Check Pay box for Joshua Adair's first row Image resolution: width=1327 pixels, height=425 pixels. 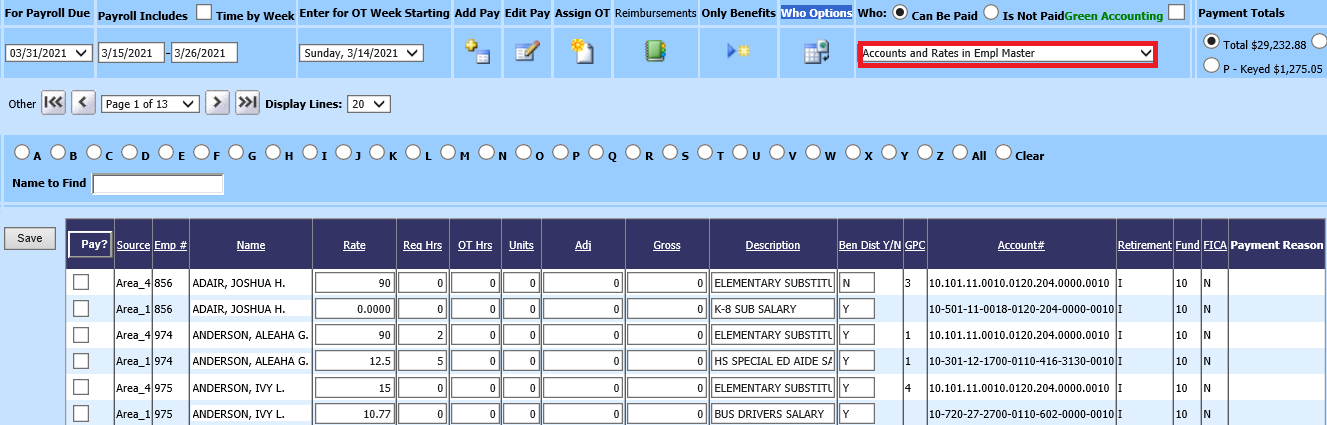pyautogui.click(x=81, y=283)
